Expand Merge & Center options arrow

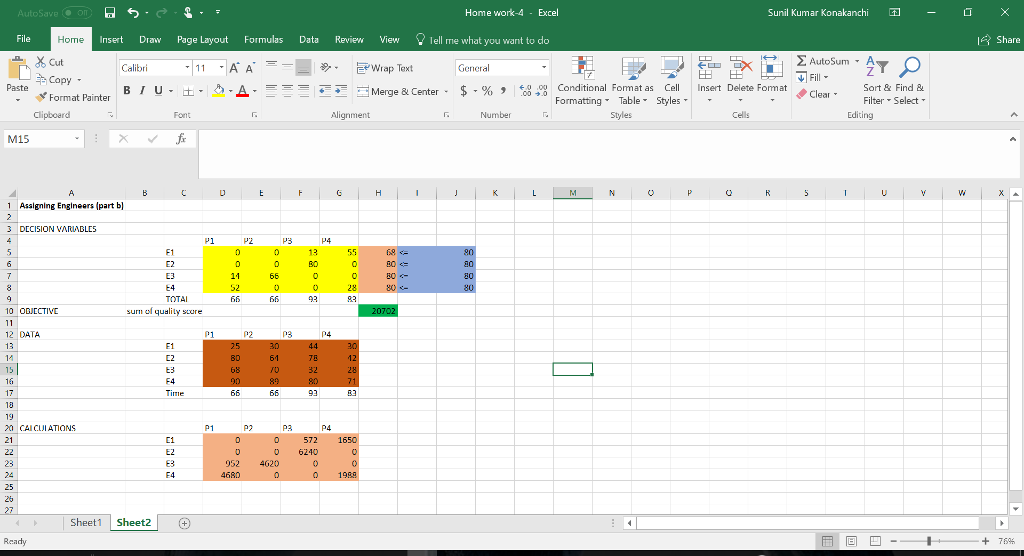(446, 91)
